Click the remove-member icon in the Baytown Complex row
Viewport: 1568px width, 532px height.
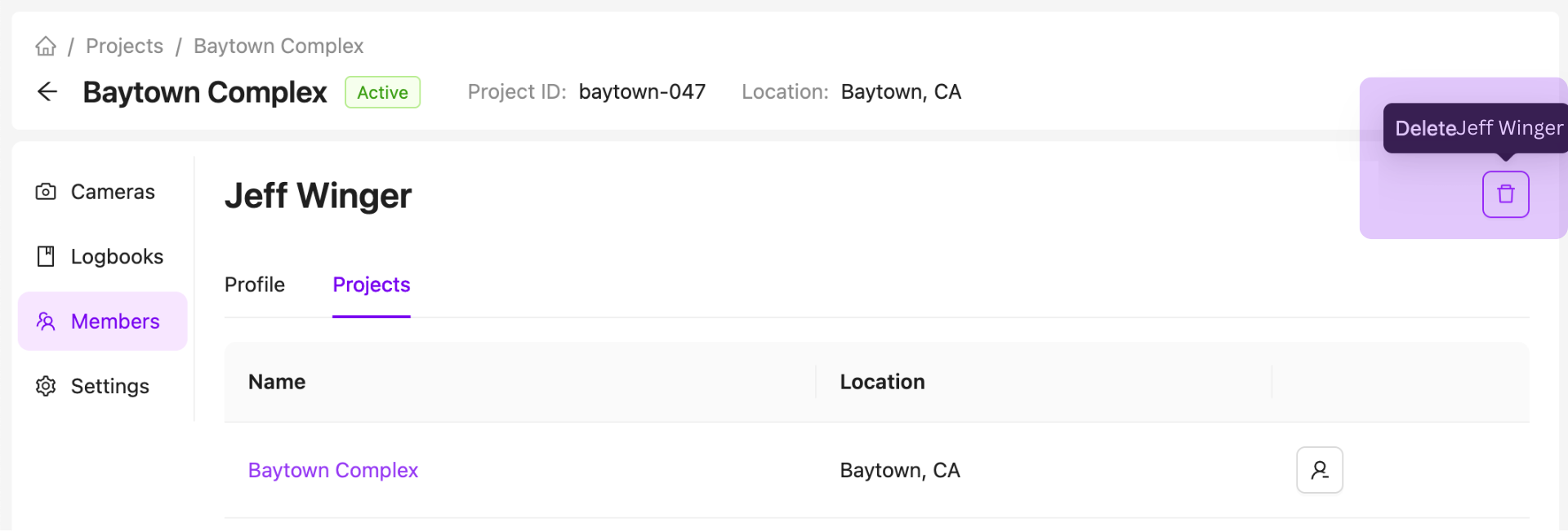tap(1319, 470)
